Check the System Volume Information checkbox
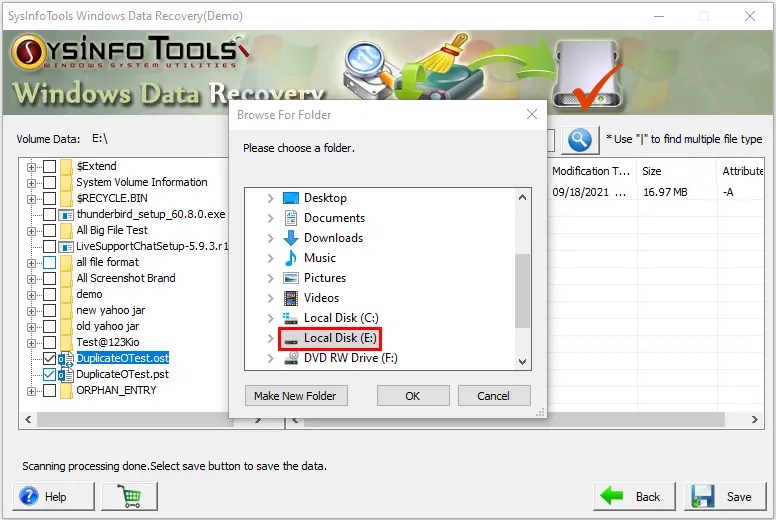Screen dimensions: 776x520 [49, 182]
